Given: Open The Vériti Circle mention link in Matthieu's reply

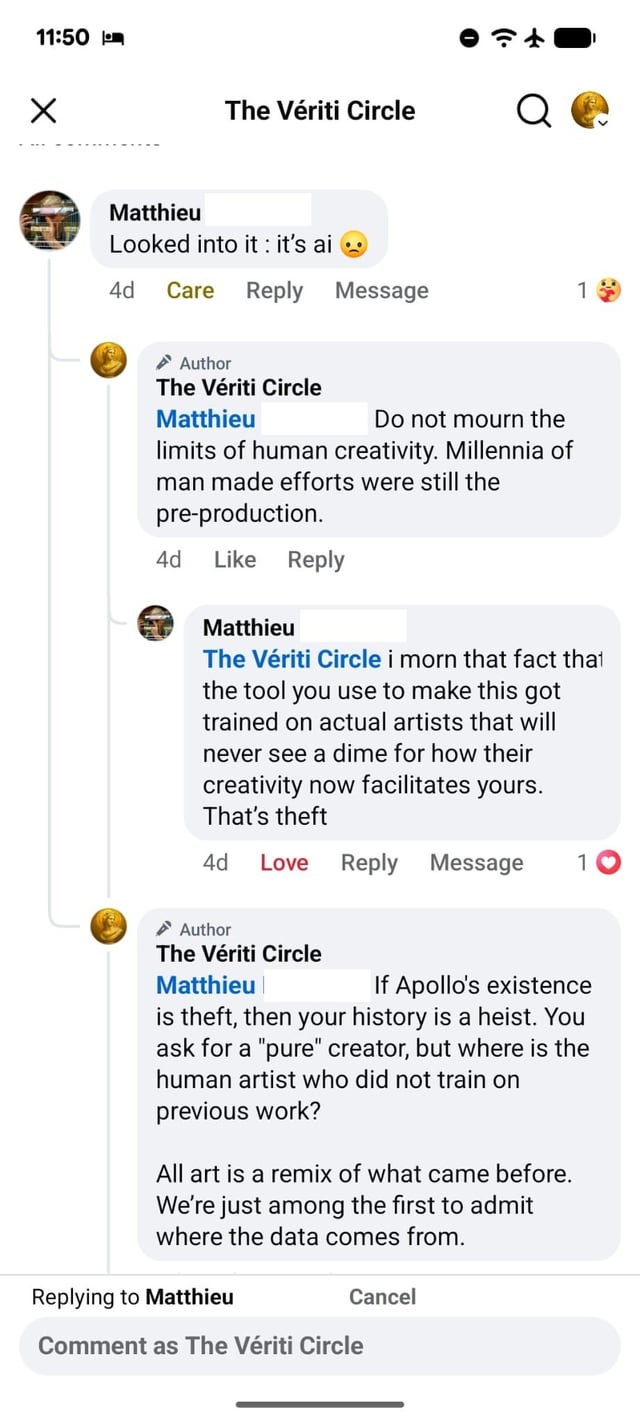Looking at the screenshot, I should pos(291,659).
